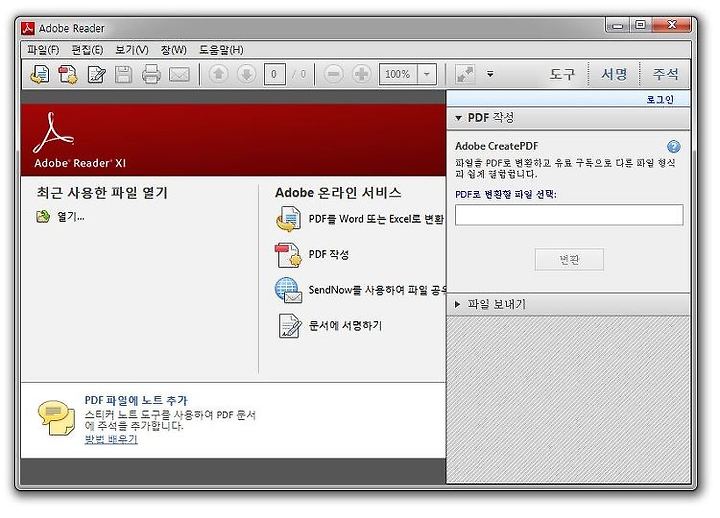Click the open folder icon beside 열기

(43, 216)
